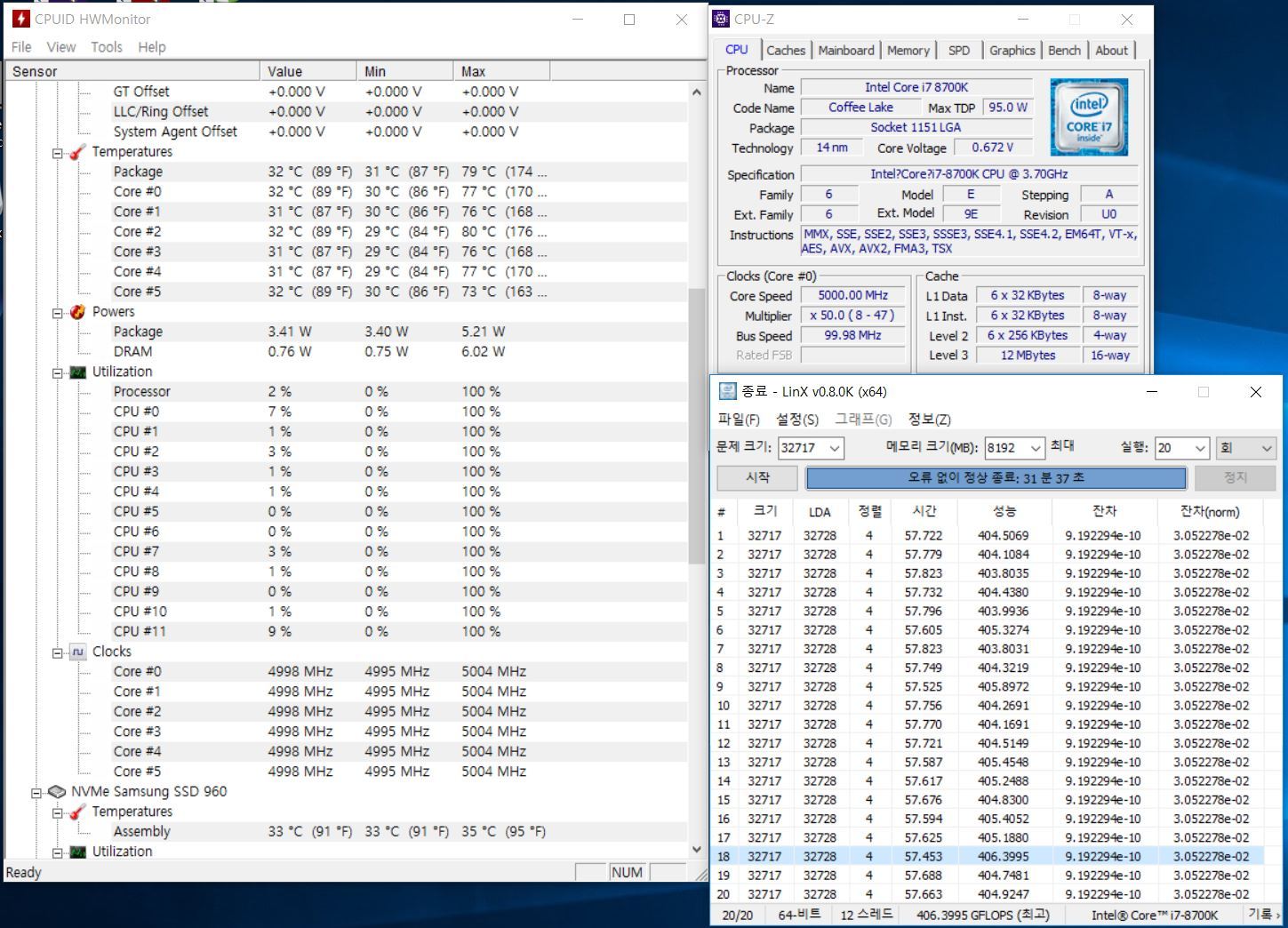Select the Core #5 clock row
This screenshot has width=1288, height=928.
coord(347,772)
